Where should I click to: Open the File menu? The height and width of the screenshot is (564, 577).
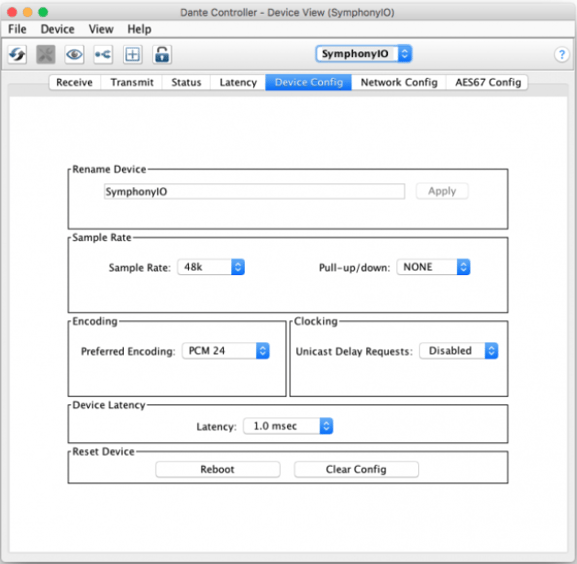coord(17,29)
